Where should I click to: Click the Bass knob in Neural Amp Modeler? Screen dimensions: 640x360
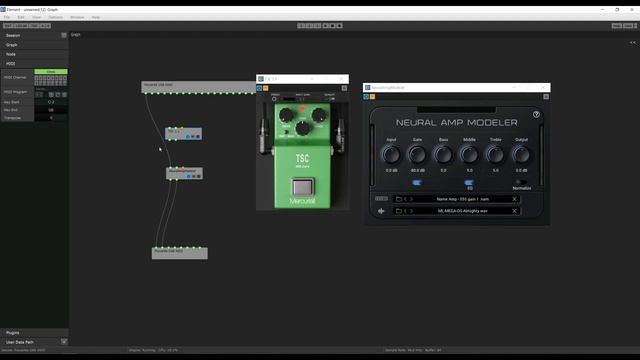click(x=443, y=155)
